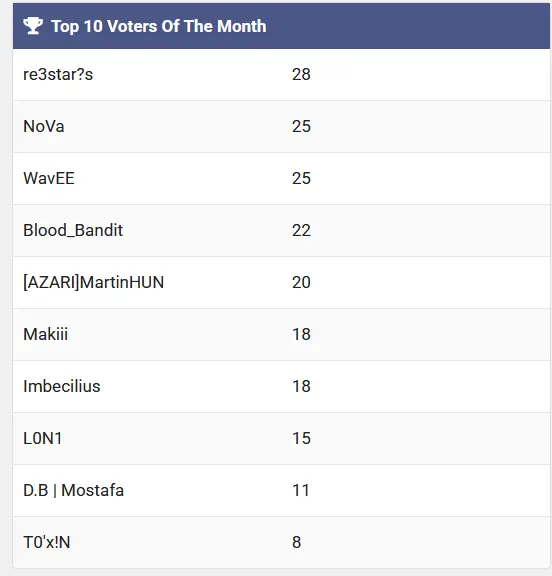This screenshot has height=576, width=552.
Task: Click D.B | Mostafa voter name
Action: coord(73,490)
